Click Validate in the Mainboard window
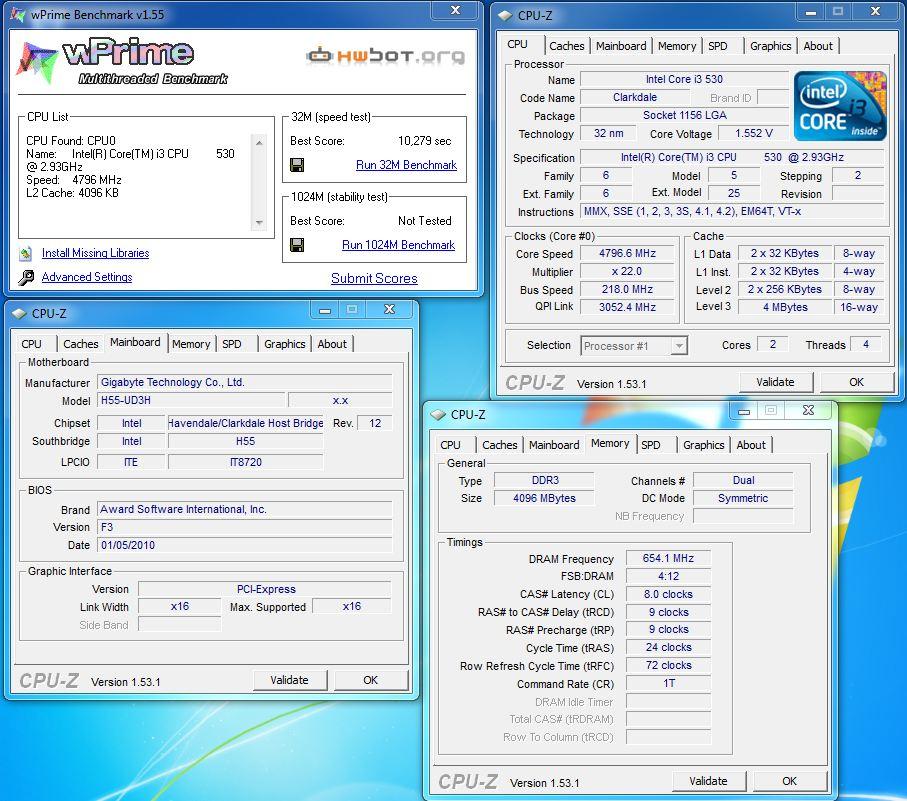 (289, 680)
